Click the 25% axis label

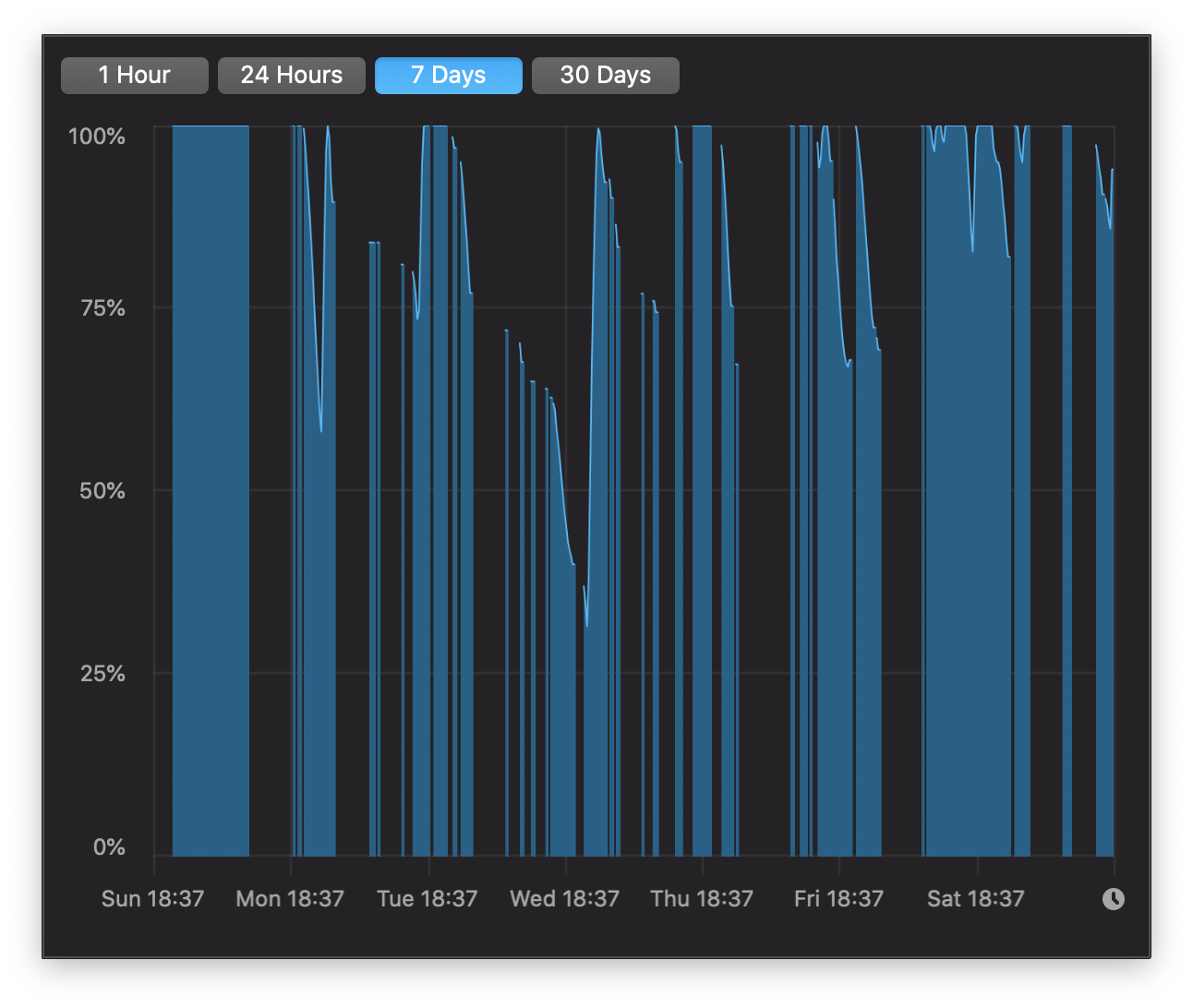click(102, 674)
